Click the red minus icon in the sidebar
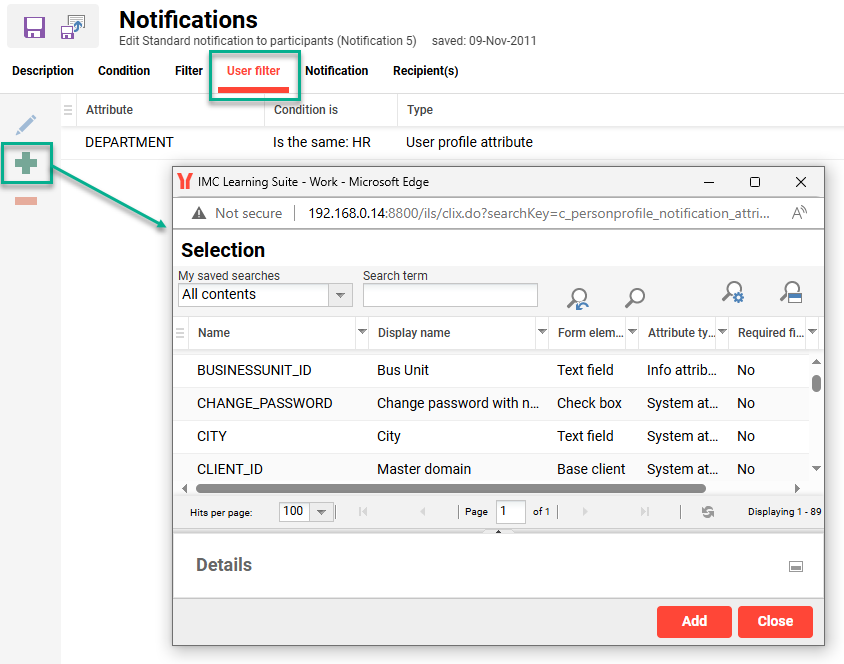Image resolution: width=844 pixels, height=664 pixels. point(26,200)
